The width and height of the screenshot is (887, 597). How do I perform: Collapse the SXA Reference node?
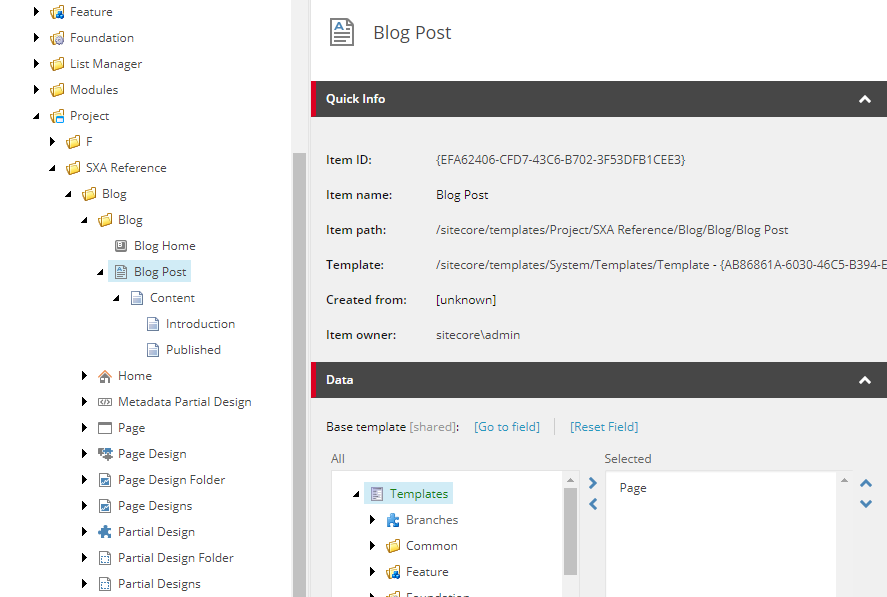click(52, 168)
